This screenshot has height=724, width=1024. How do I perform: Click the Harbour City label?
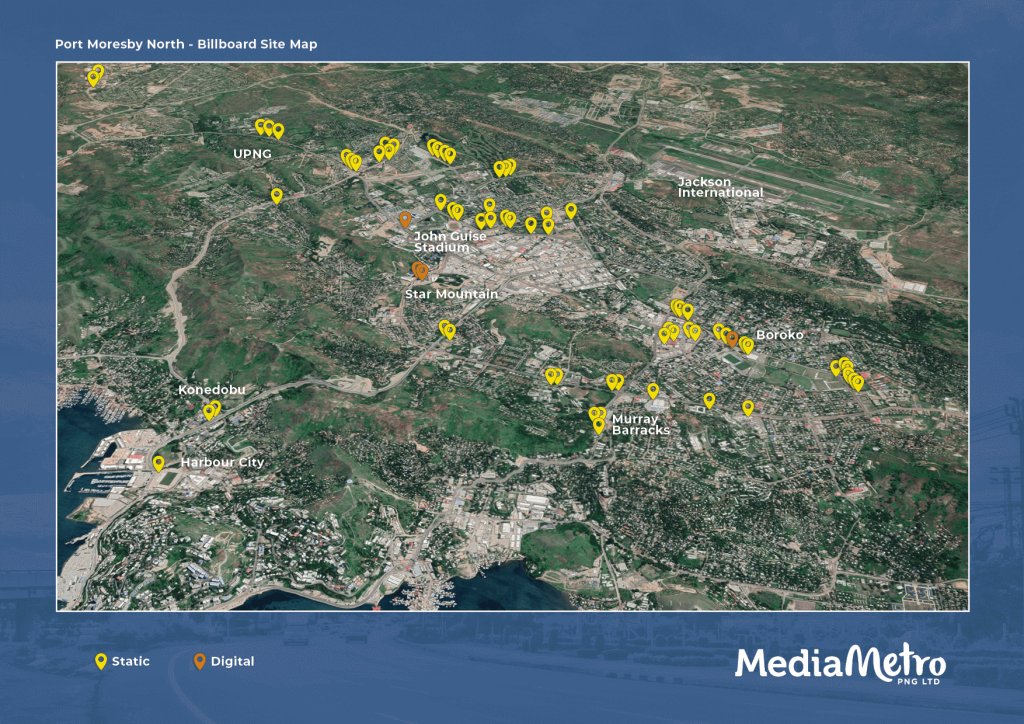pyautogui.click(x=222, y=463)
